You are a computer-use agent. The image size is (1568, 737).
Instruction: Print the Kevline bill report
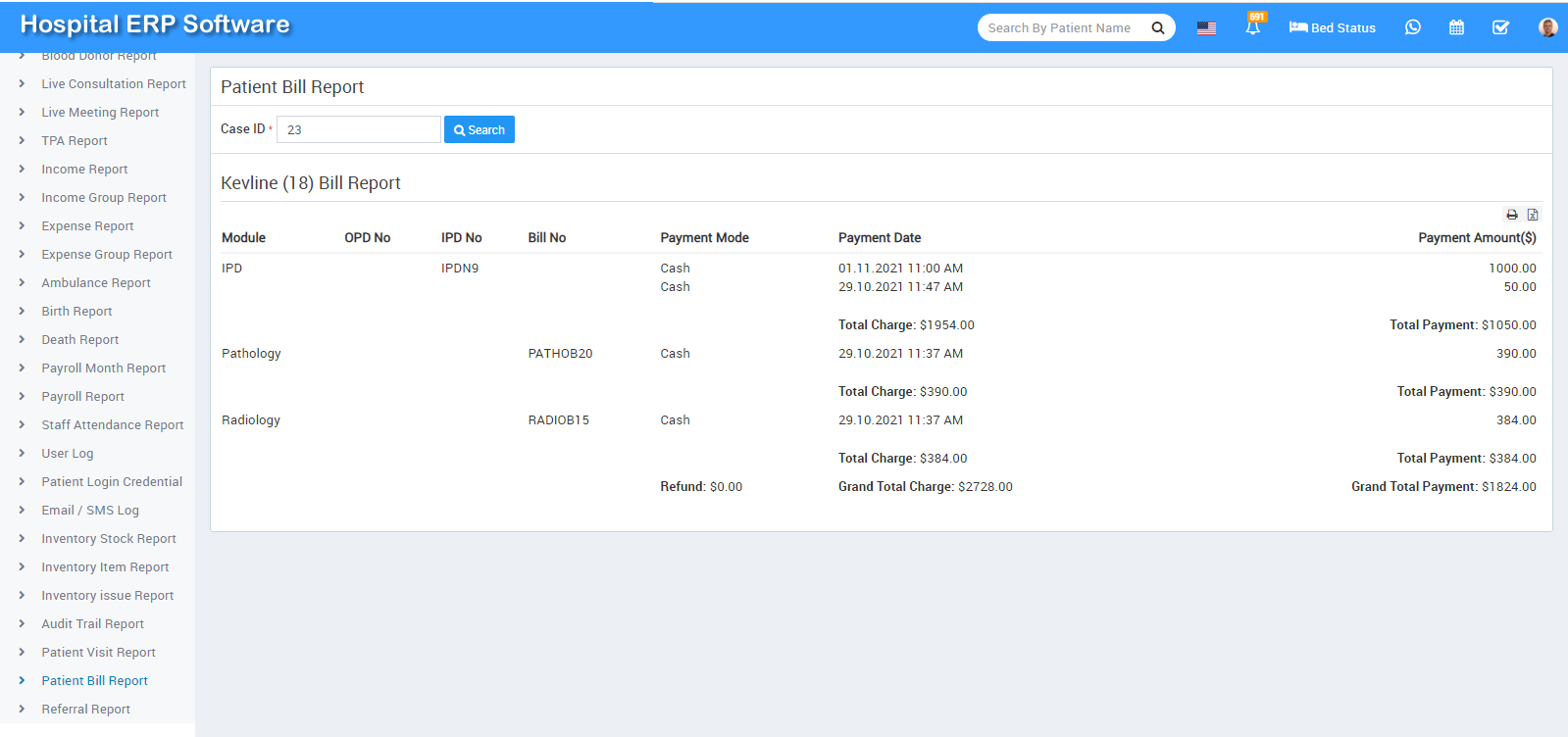pyautogui.click(x=1512, y=215)
